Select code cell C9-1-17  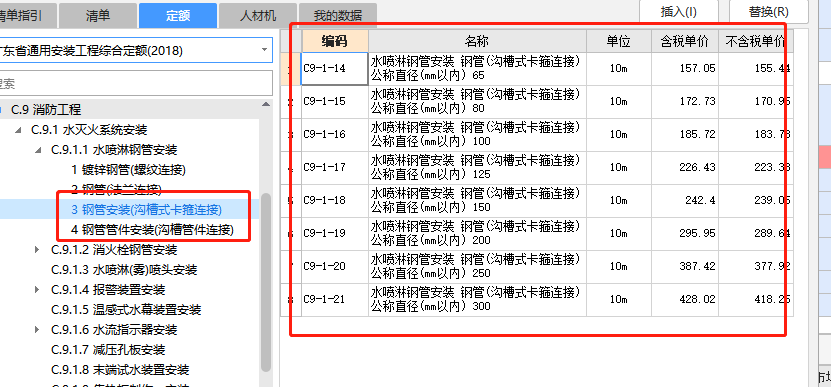(x=335, y=168)
